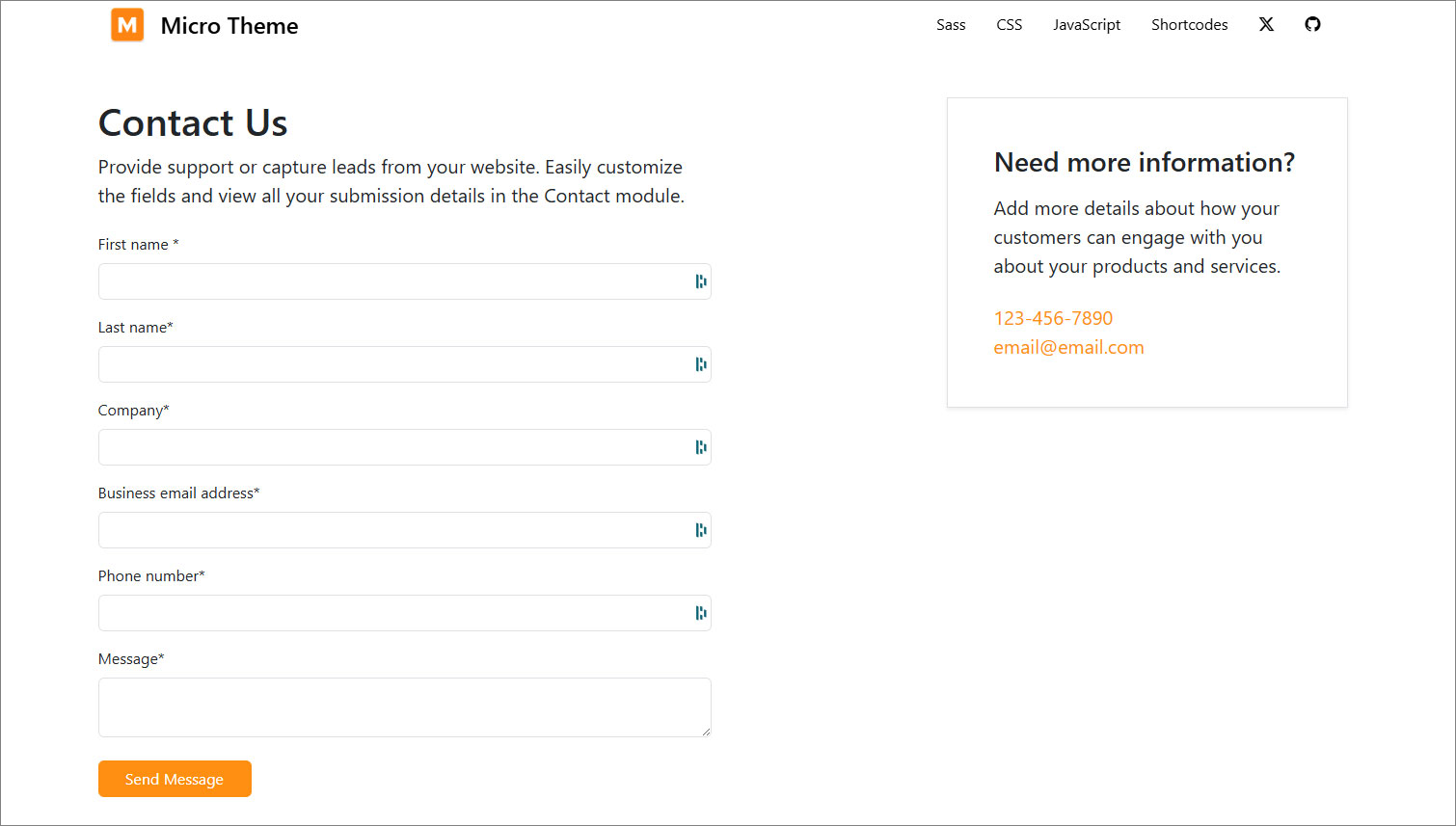The height and width of the screenshot is (826, 1456).
Task: Grab the Message textarea resize handle
Action: coord(706,732)
